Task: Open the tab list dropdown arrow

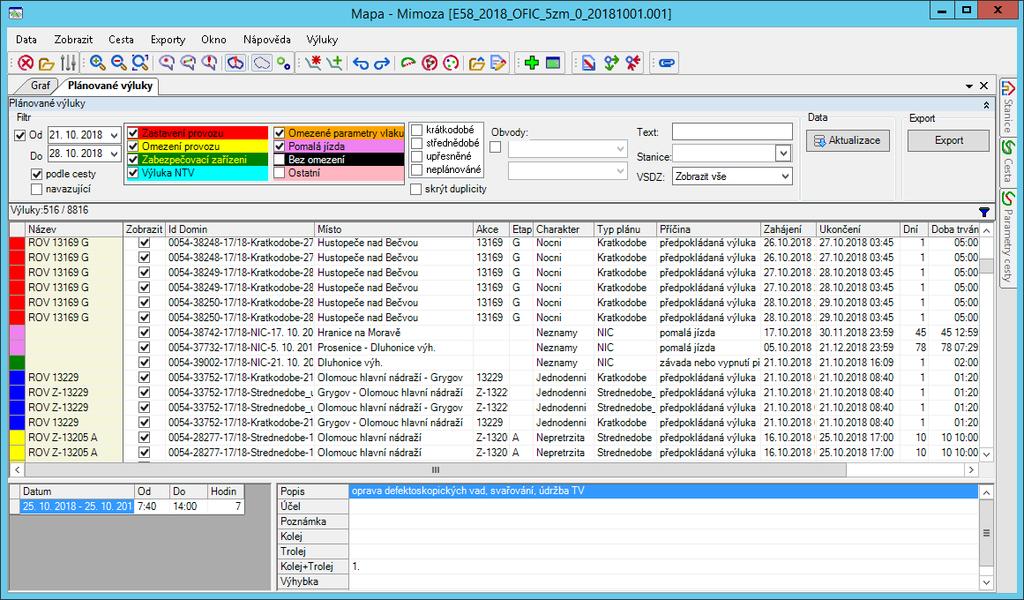Action: coord(969,86)
